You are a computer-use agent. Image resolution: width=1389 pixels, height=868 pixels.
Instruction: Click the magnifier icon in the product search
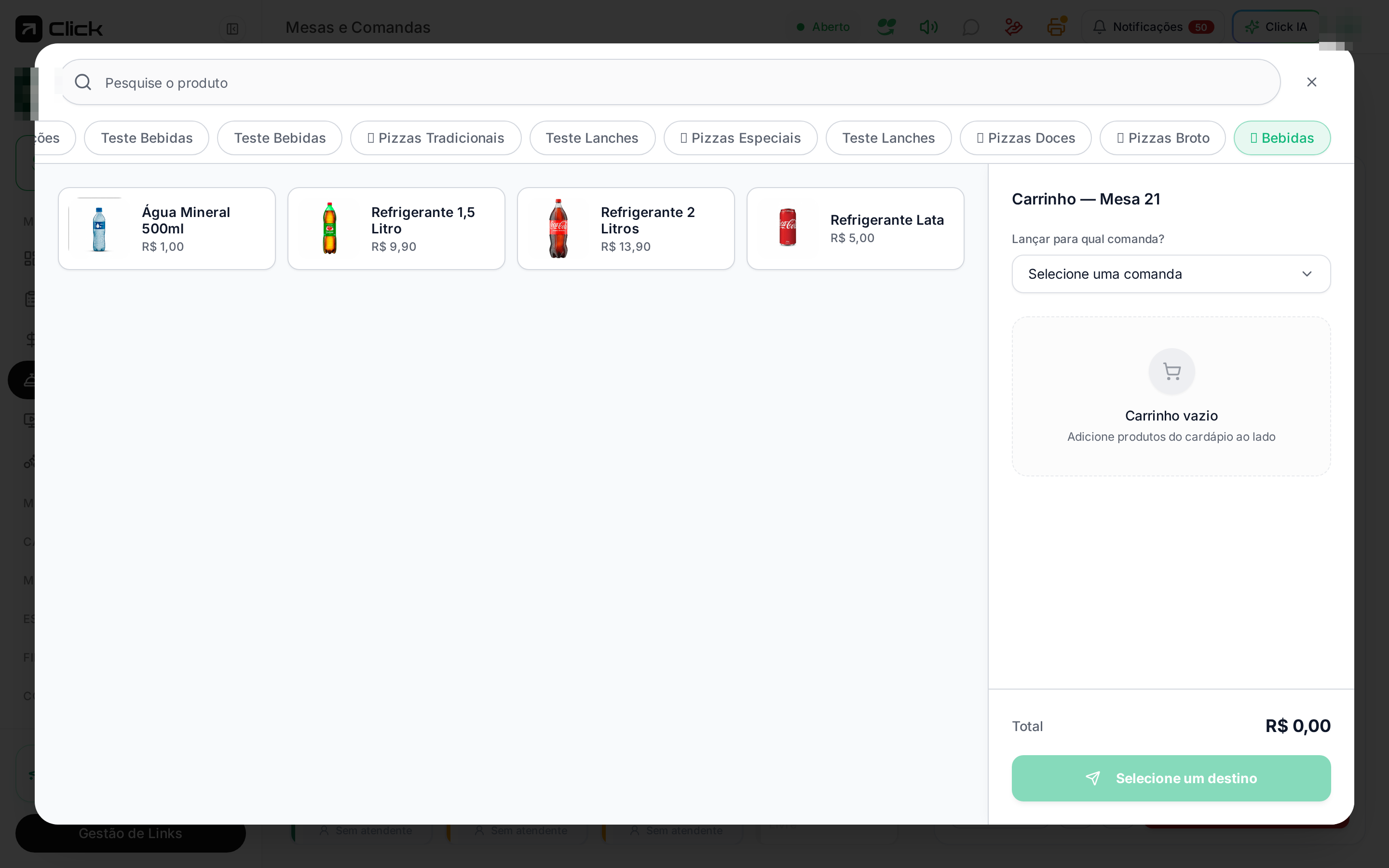click(83, 82)
